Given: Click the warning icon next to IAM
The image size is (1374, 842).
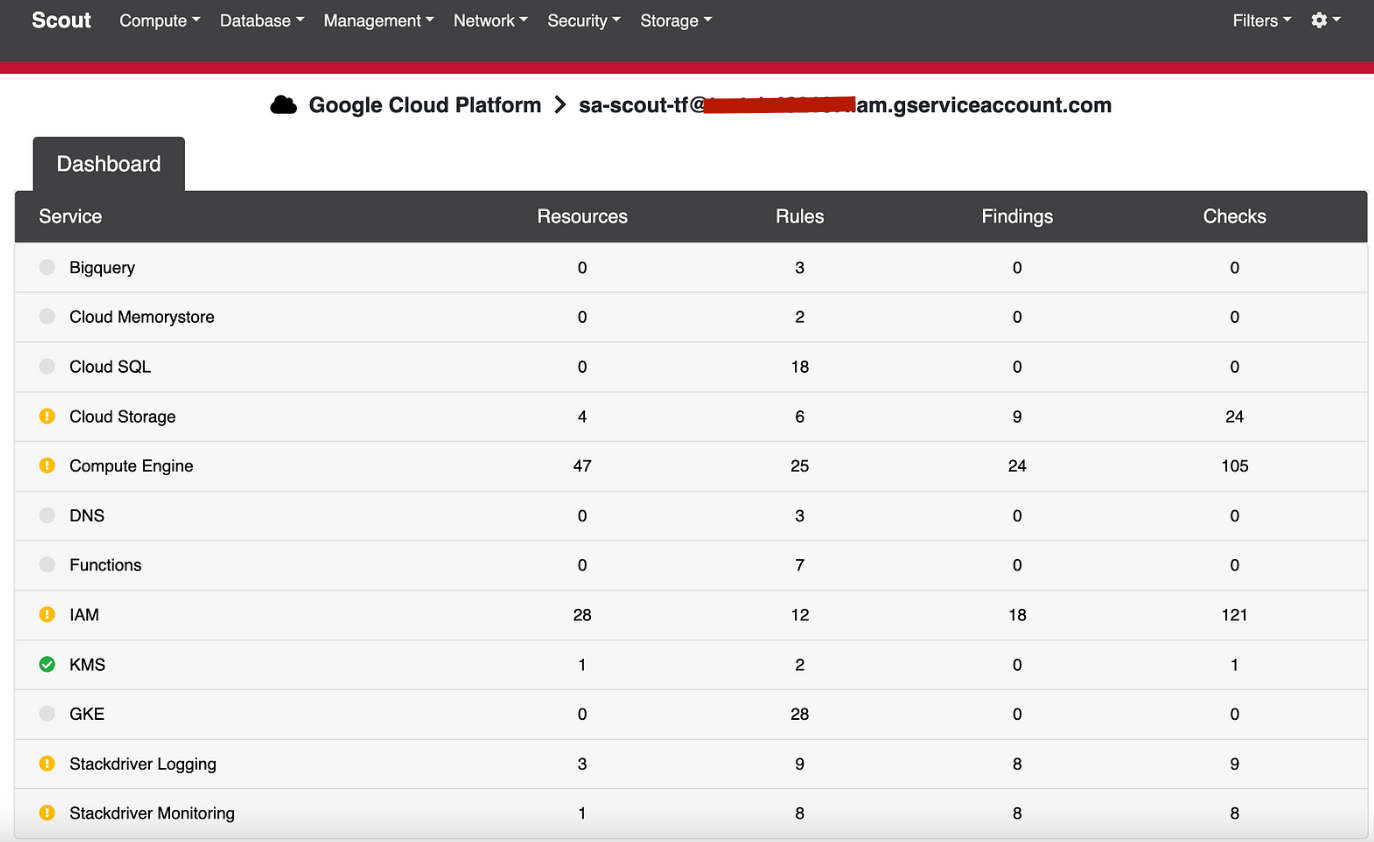Looking at the screenshot, I should point(47,614).
